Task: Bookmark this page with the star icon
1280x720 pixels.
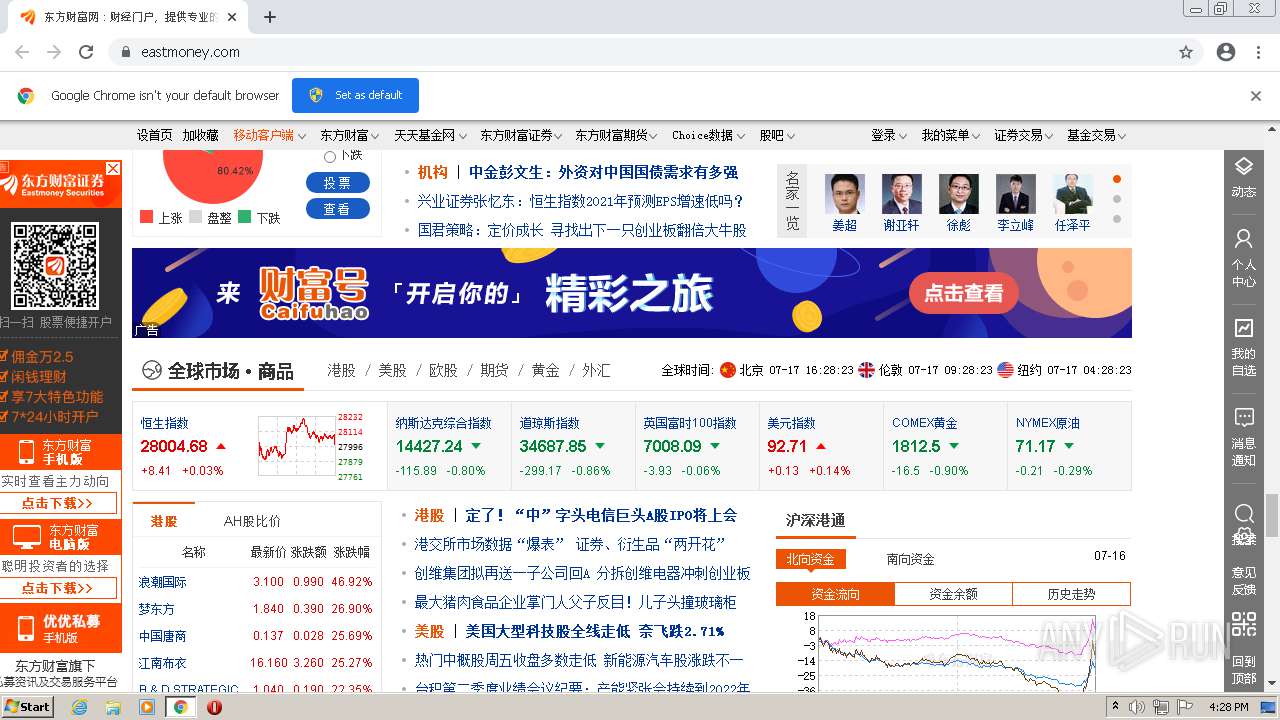Action: (1186, 52)
